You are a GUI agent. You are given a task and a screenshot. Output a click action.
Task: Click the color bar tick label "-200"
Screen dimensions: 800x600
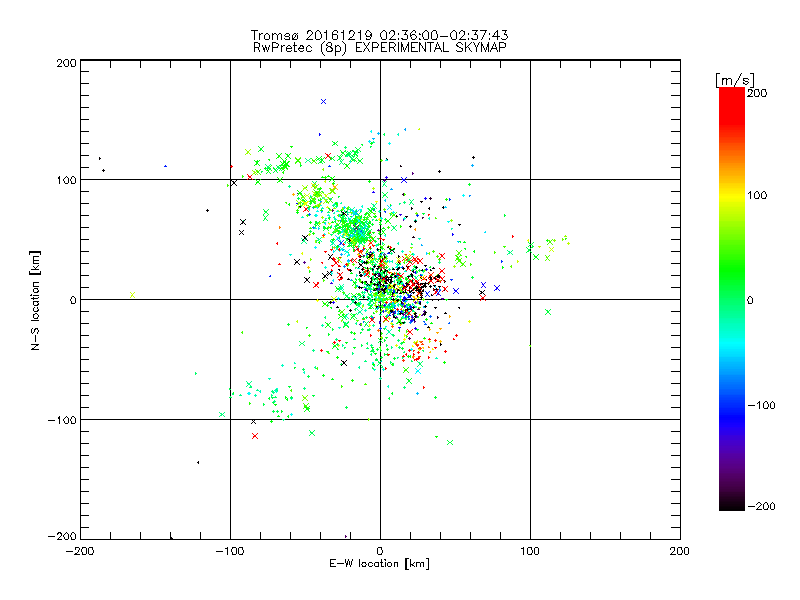point(761,506)
